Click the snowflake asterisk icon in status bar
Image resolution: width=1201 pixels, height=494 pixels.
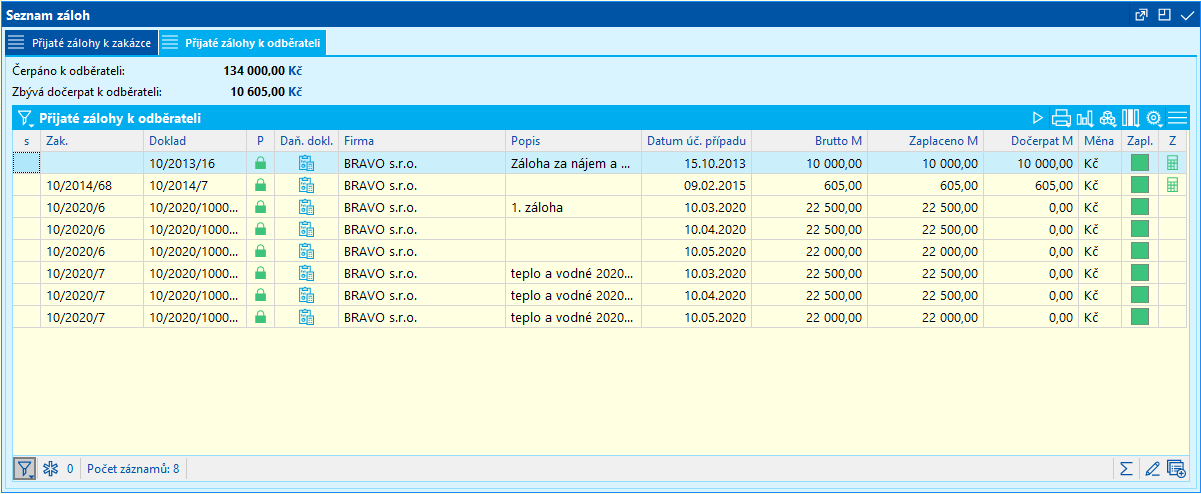51,468
